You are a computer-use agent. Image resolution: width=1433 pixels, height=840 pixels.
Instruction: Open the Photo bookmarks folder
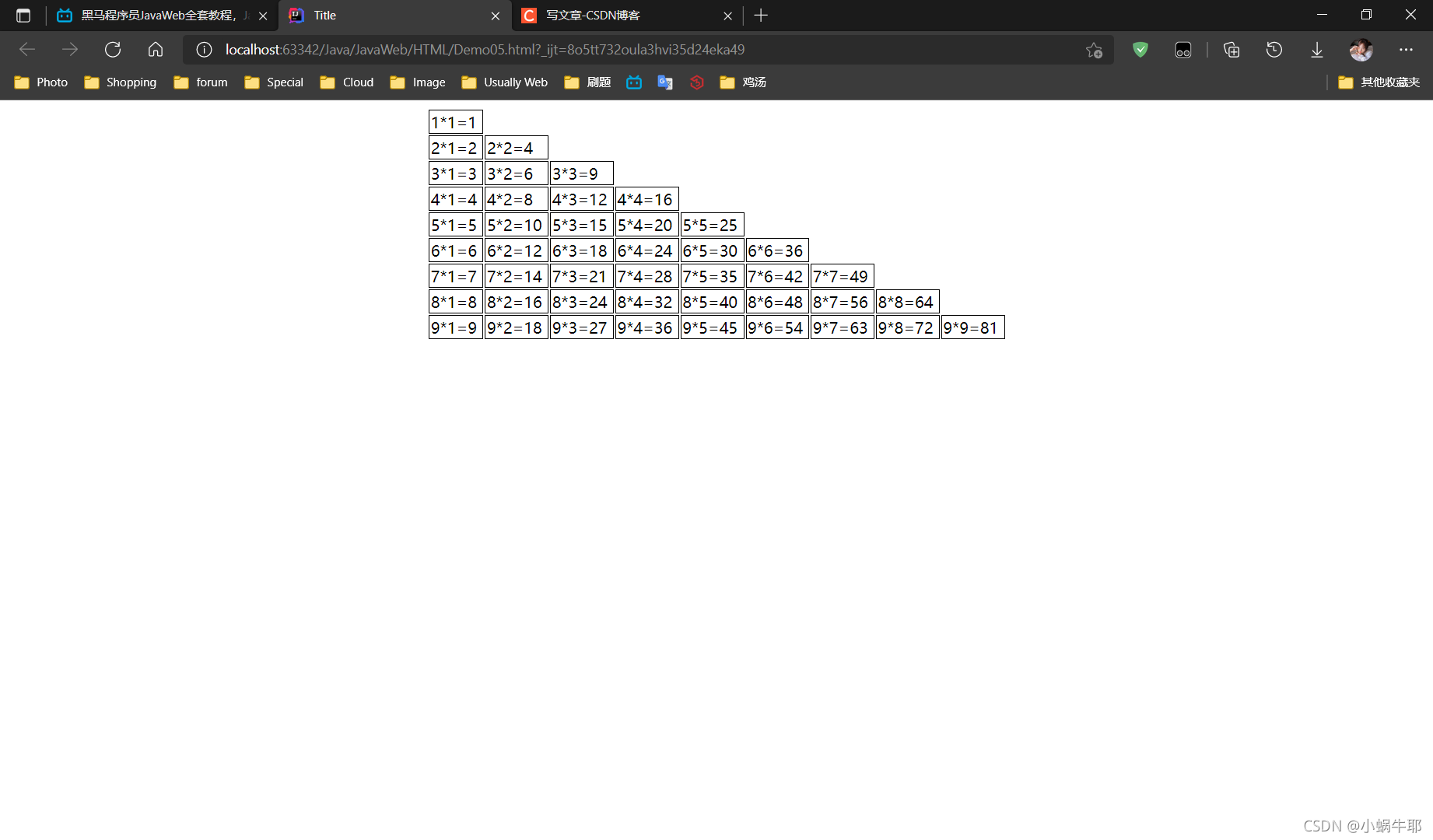click(x=41, y=82)
